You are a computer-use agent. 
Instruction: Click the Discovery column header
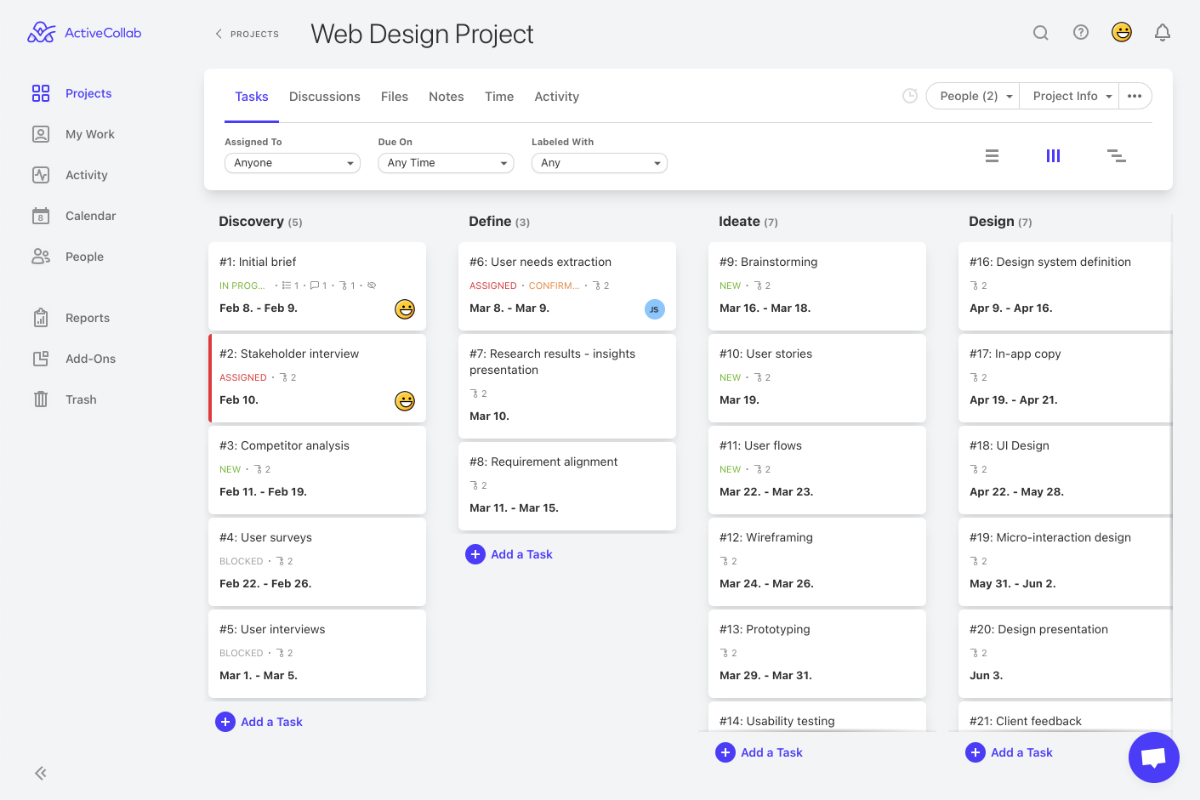pyautogui.click(x=260, y=222)
